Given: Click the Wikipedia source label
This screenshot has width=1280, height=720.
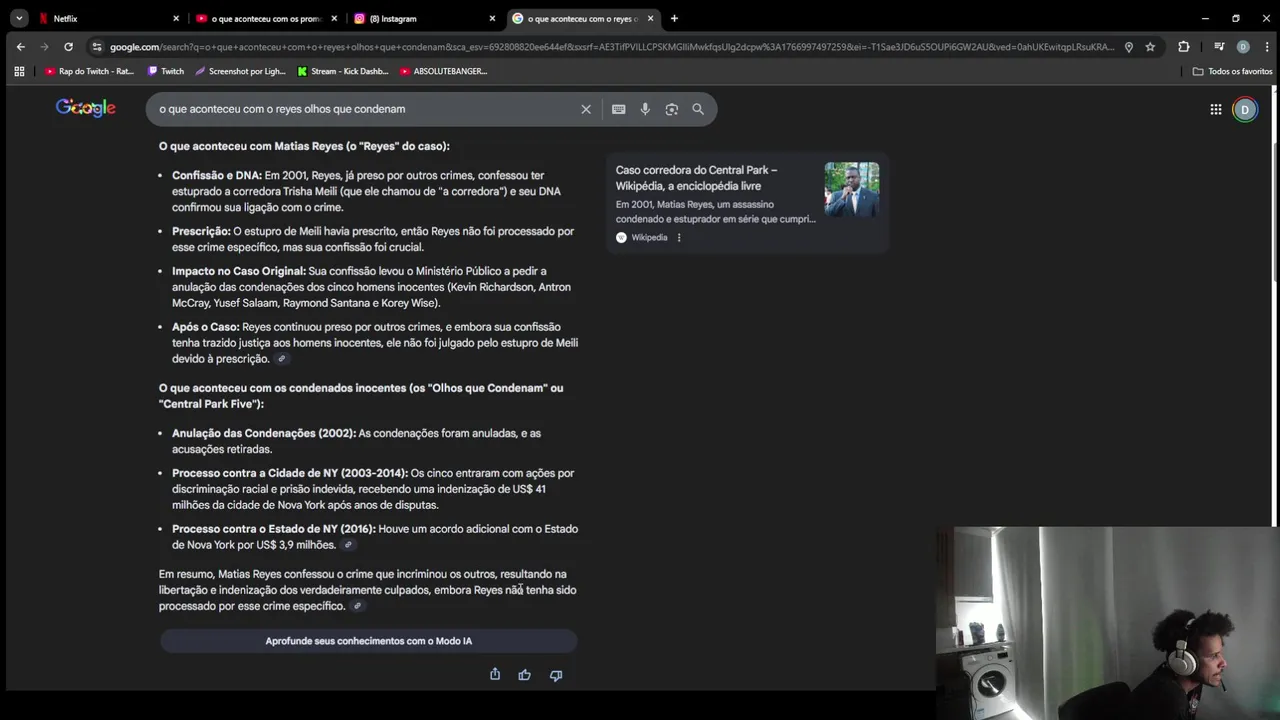Looking at the screenshot, I should 649,238.
